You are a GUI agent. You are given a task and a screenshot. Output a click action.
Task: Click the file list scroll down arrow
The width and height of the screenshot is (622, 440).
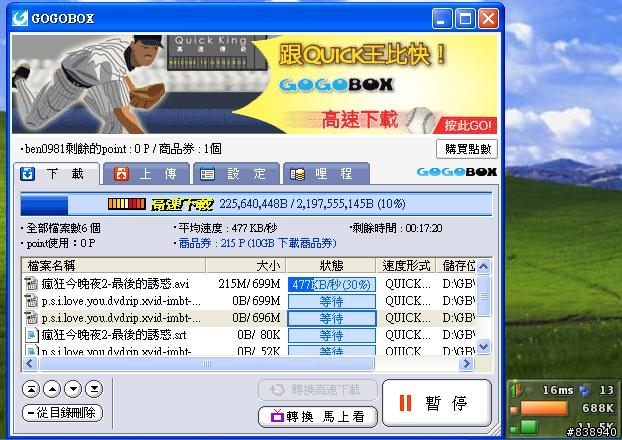[x=484, y=346]
